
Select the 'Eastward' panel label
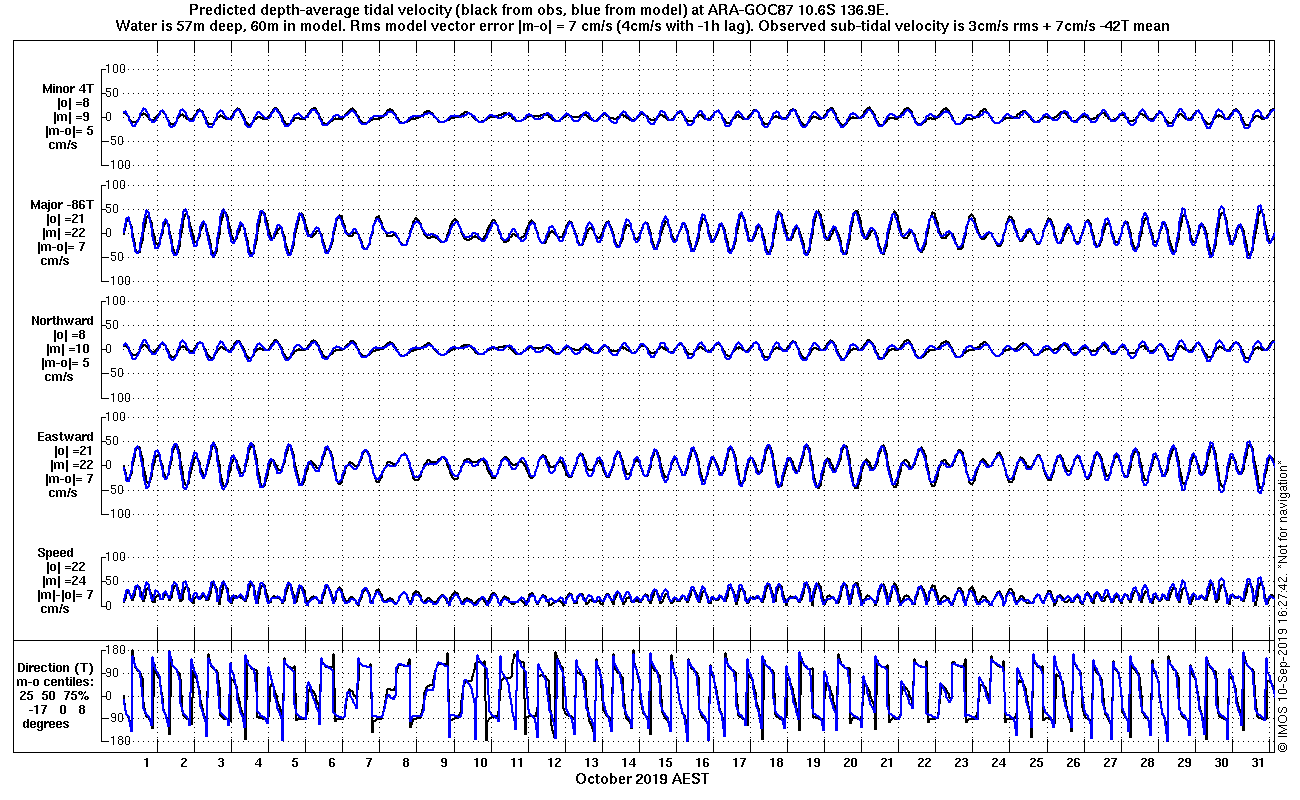click(65, 437)
